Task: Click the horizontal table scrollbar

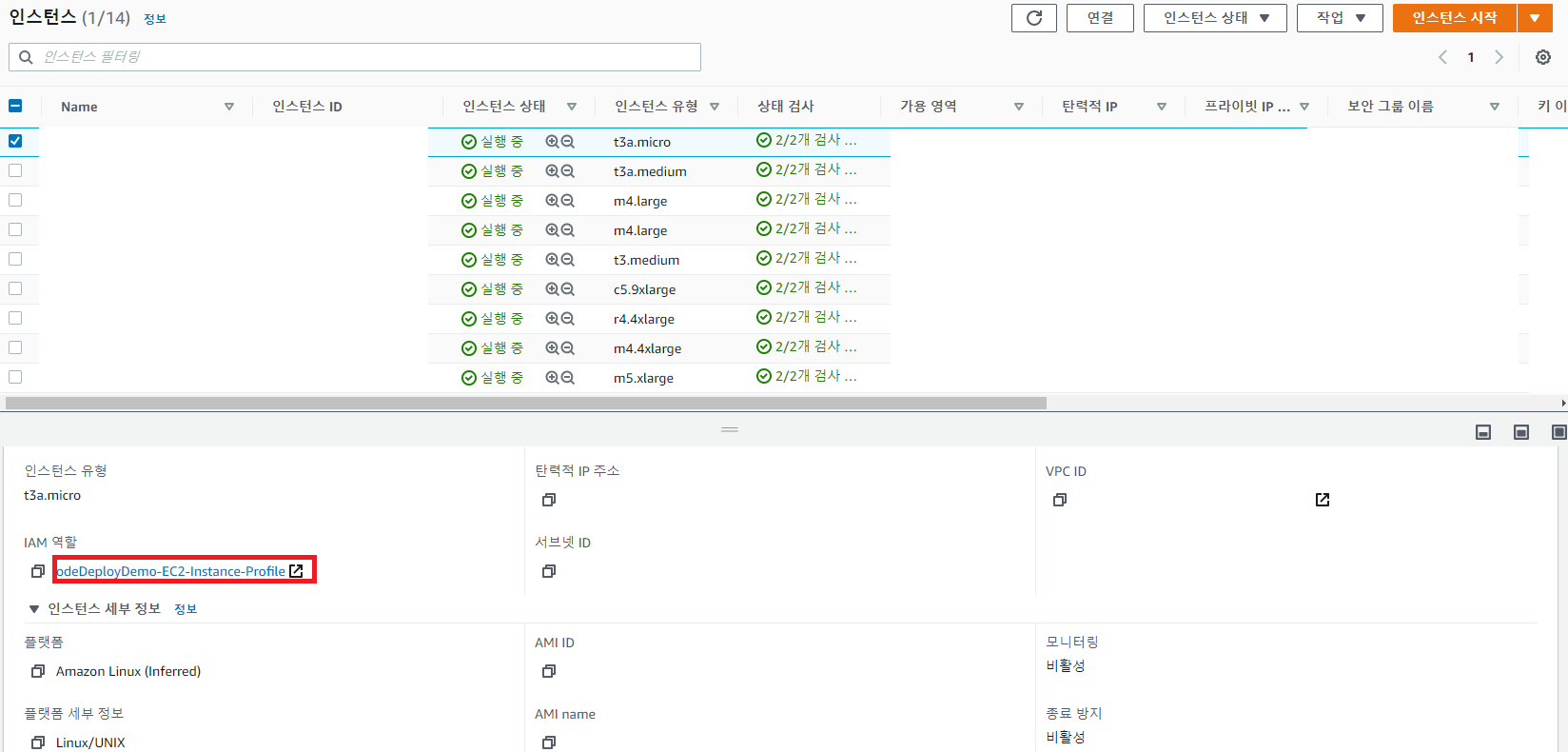Action: click(x=526, y=403)
